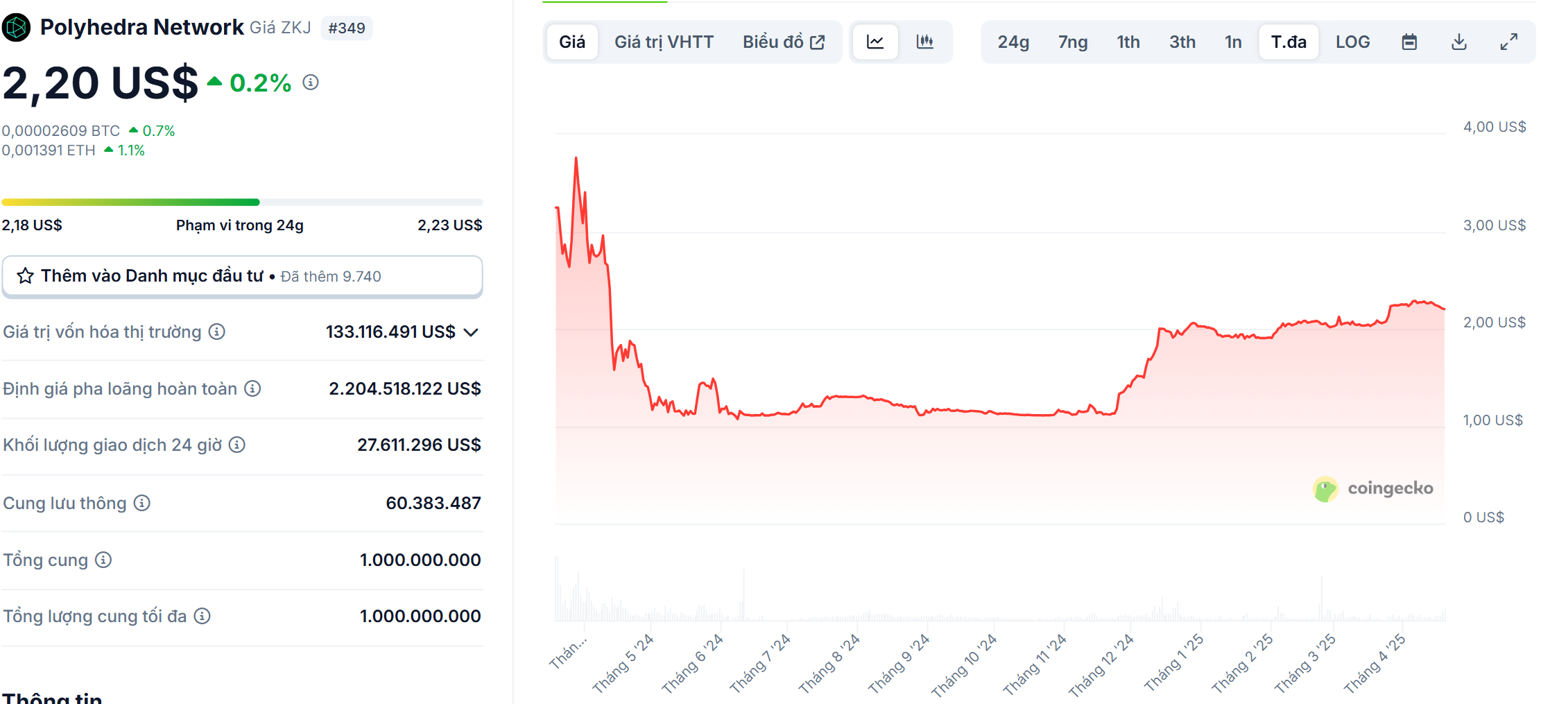The height and width of the screenshot is (704, 1568).
Task: Click the 133.116.491 US$ market cap value
Action: click(390, 332)
